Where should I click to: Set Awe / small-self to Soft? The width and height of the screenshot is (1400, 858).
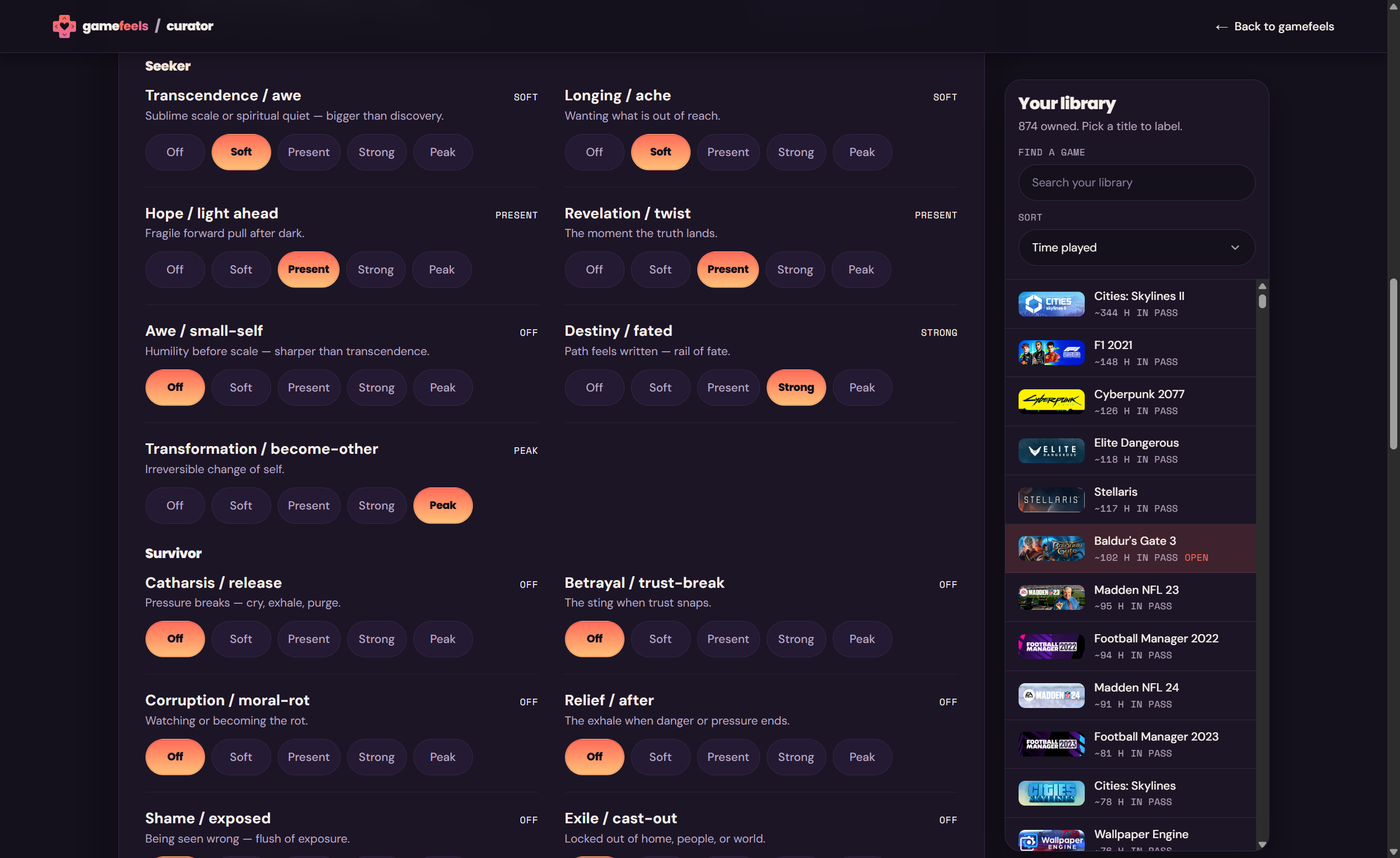coord(241,387)
